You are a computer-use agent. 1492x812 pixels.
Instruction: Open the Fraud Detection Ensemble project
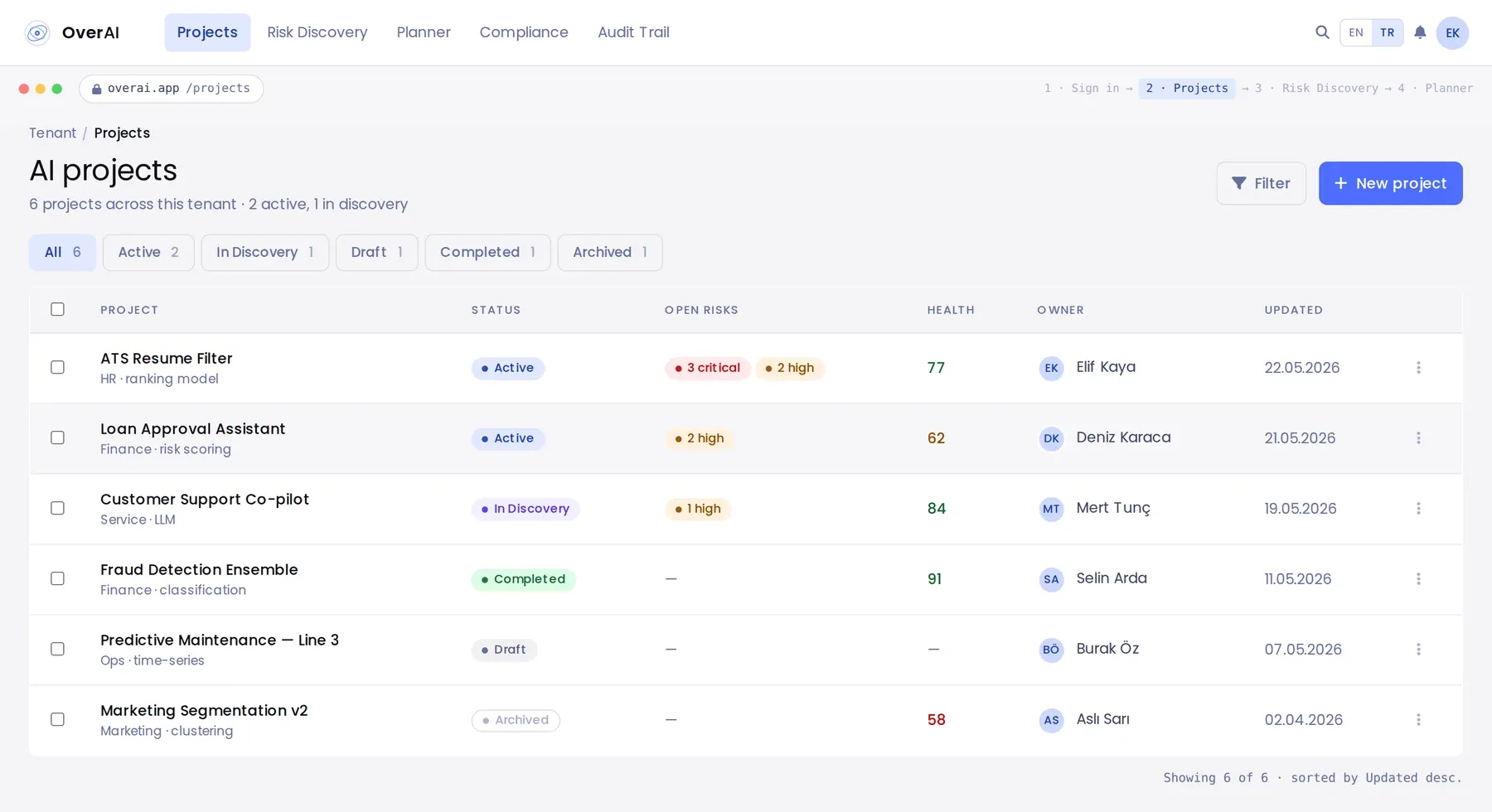pyautogui.click(x=199, y=570)
